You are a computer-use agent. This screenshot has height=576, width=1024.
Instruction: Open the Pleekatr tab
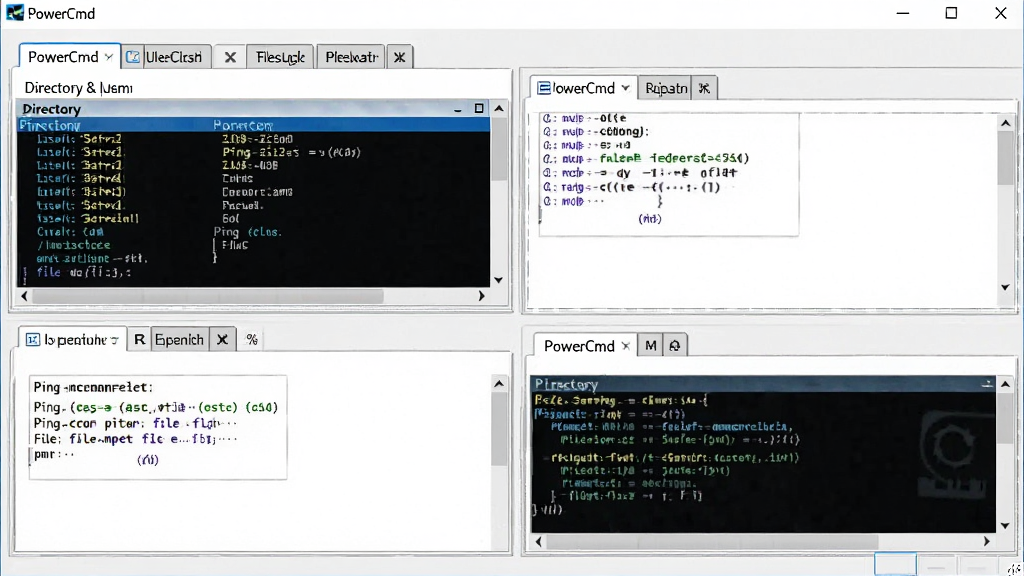[x=351, y=57]
